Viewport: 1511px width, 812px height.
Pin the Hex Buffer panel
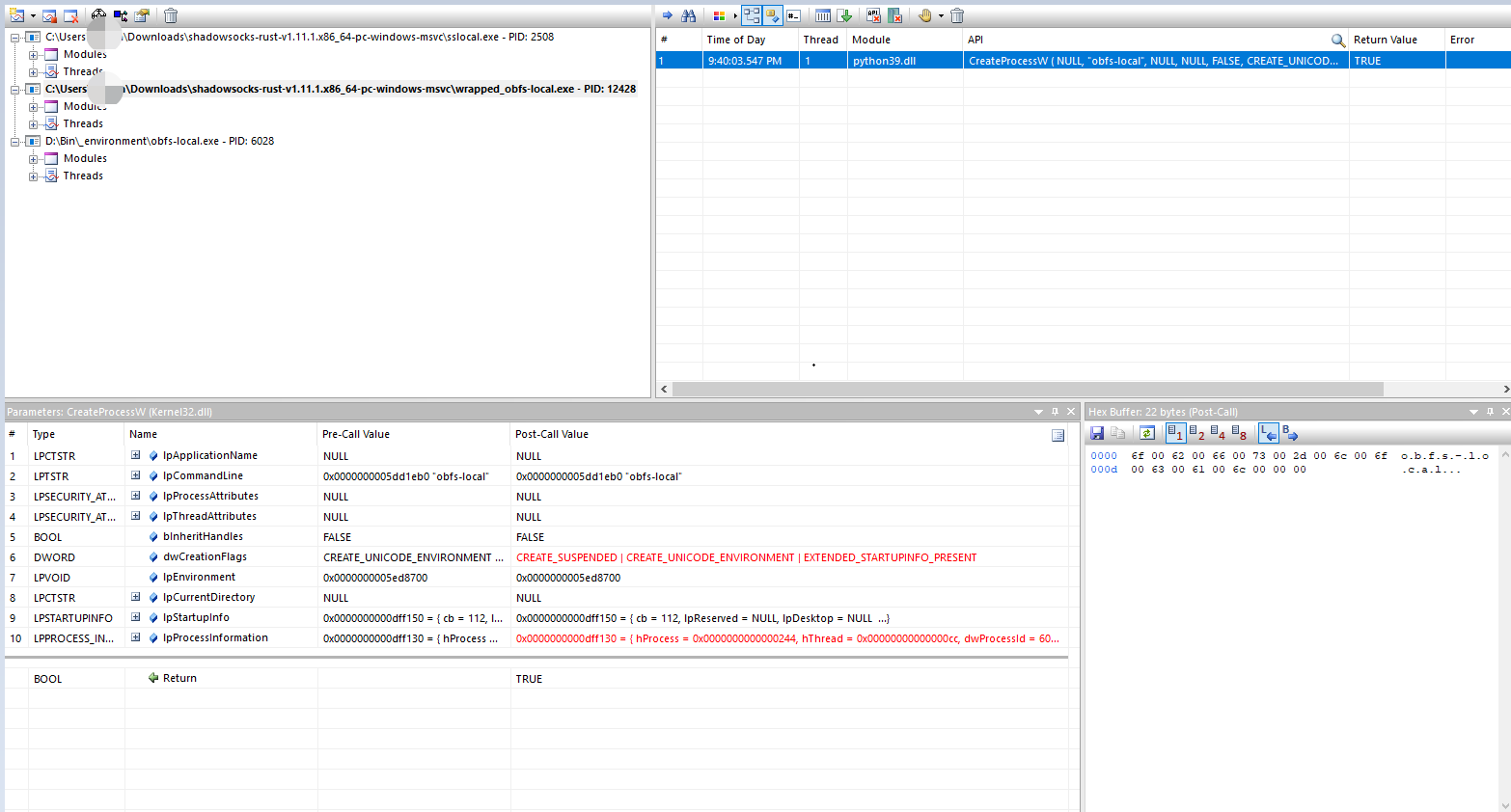[x=1490, y=411]
